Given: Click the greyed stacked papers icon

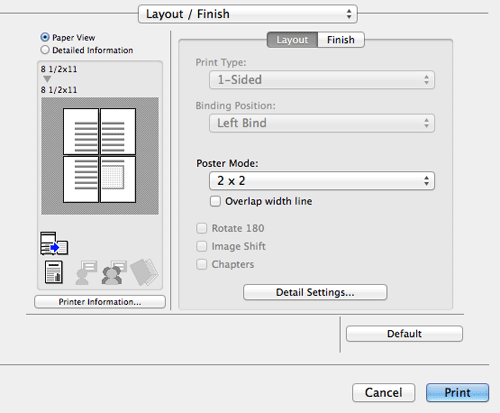Looking at the screenshot, I should click(144, 272).
